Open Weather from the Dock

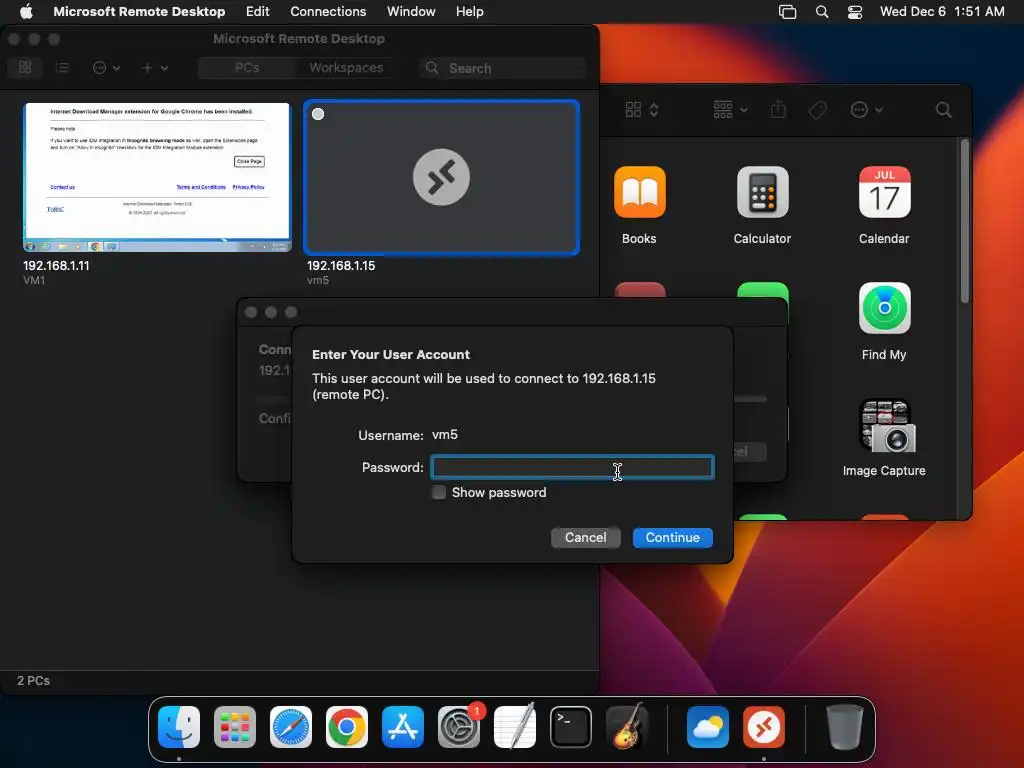(708, 727)
